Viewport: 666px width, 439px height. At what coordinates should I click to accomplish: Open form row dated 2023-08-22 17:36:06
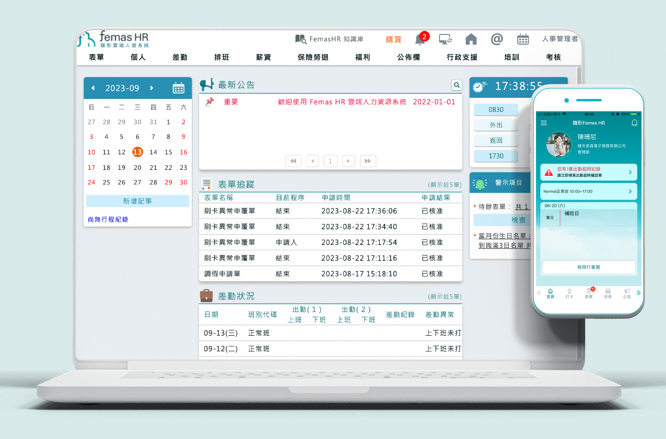(330, 211)
